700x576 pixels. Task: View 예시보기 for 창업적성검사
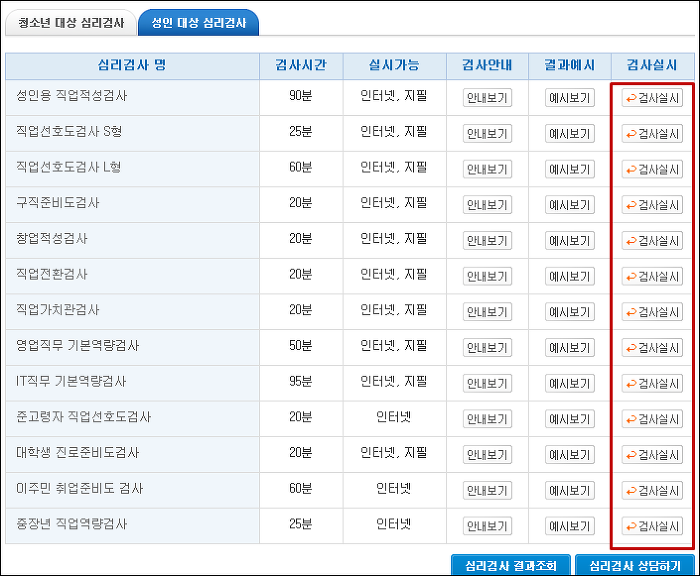[x=570, y=241]
